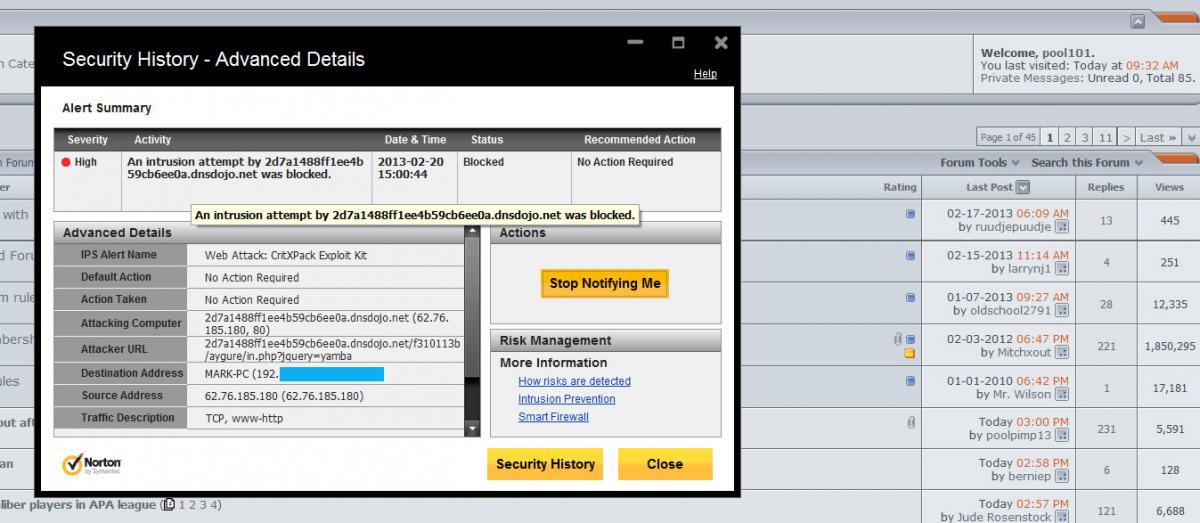This screenshot has height=523, width=1200.
Task: Maximize the Security History window
Action: (678, 43)
